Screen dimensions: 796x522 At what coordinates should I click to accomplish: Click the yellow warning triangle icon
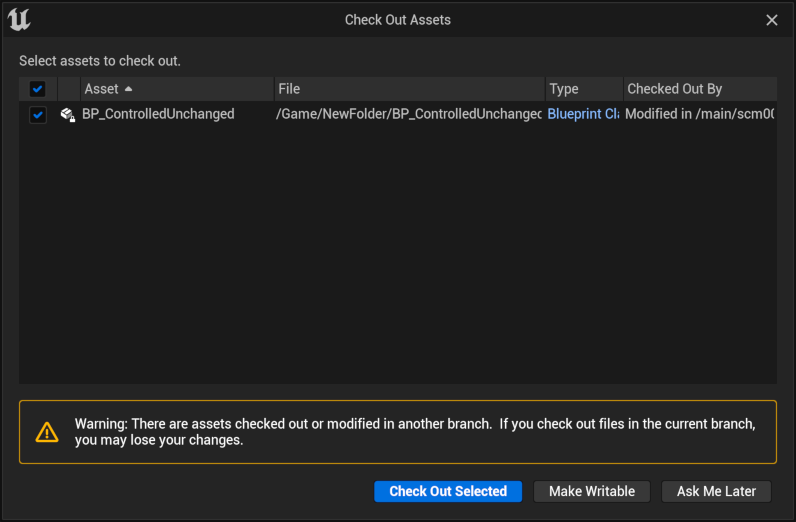pos(47,432)
